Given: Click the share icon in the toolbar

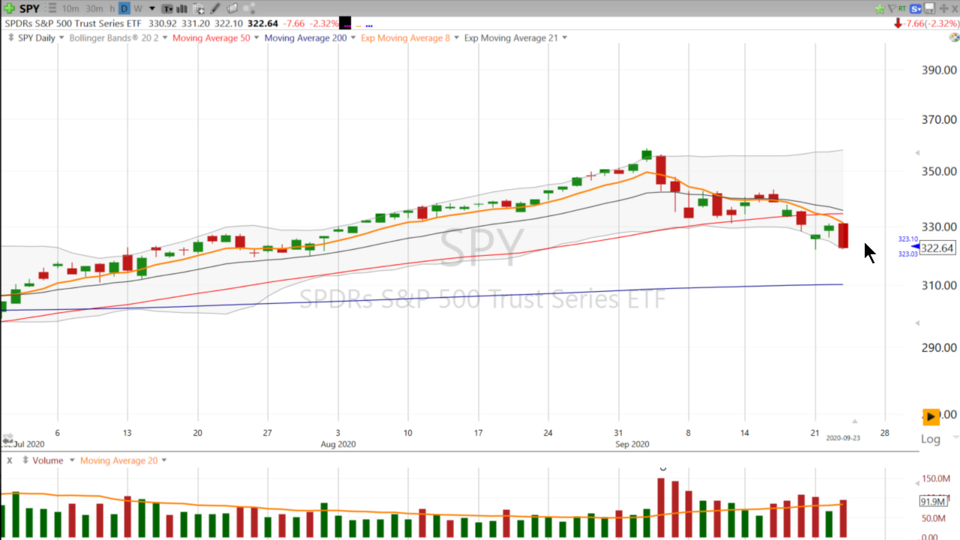Looking at the screenshot, I should [x=249, y=9].
